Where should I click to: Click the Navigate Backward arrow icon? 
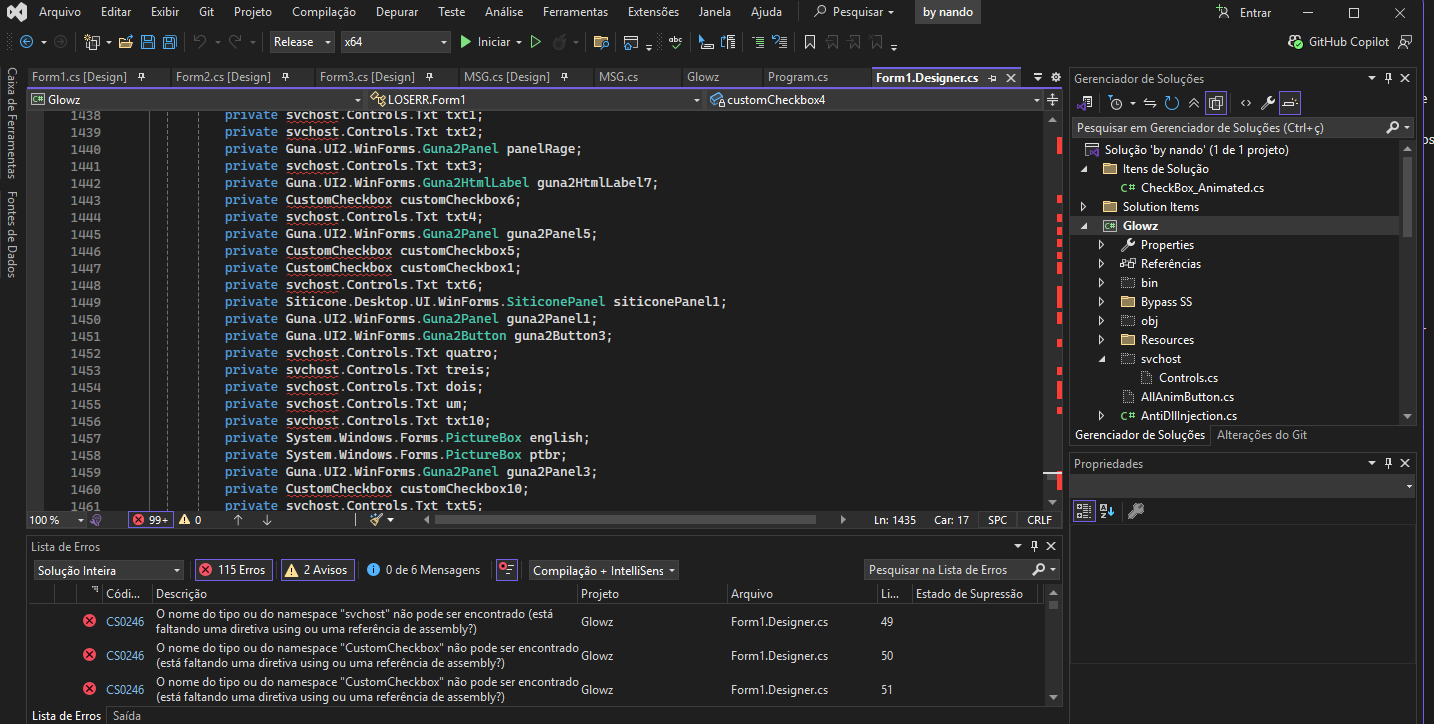26,42
